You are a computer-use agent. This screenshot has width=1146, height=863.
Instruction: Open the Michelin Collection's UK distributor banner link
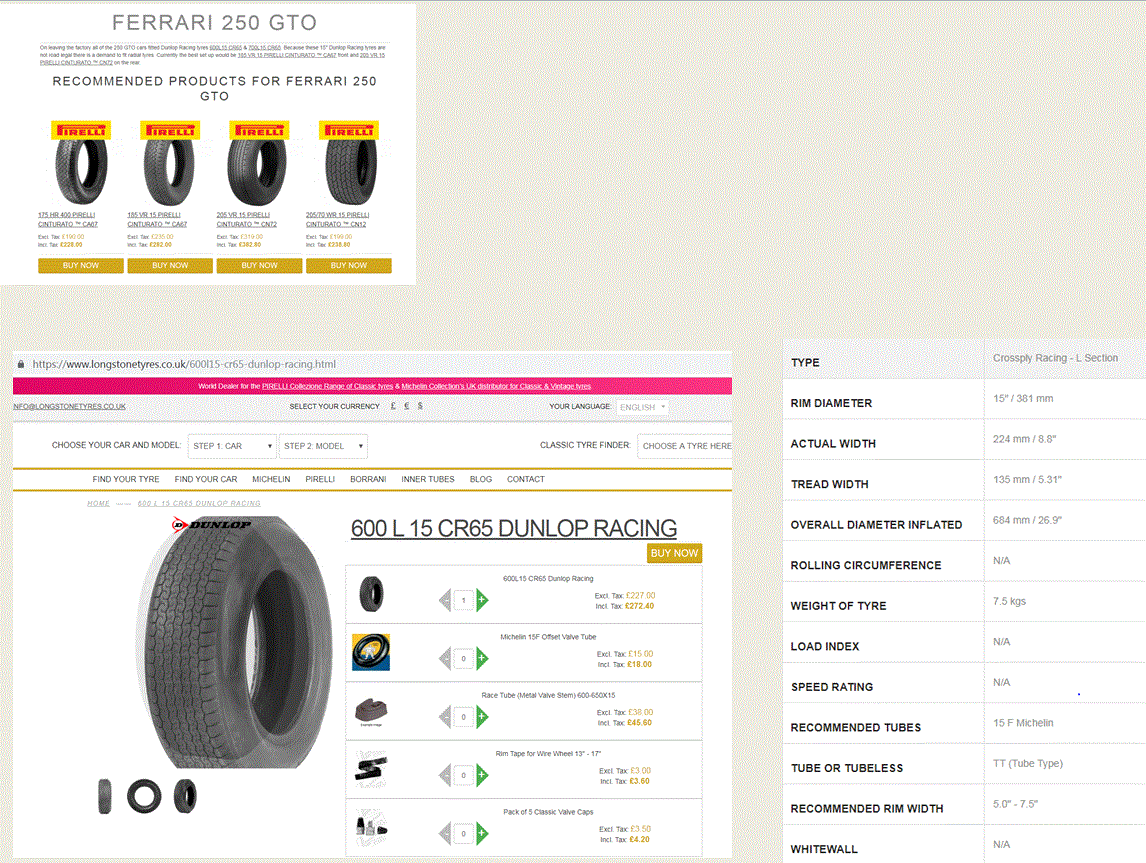496,386
